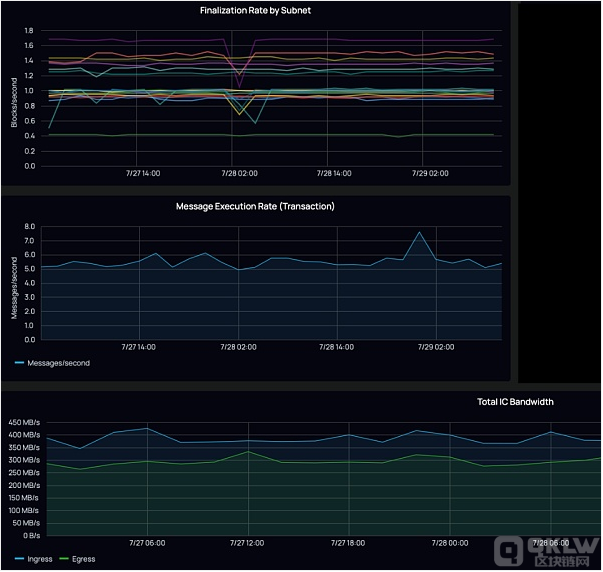Screen dimensions: 603x572
Task: Click '7/28 02:00' label under message execution chart
Action: pyautogui.click(x=238, y=347)
